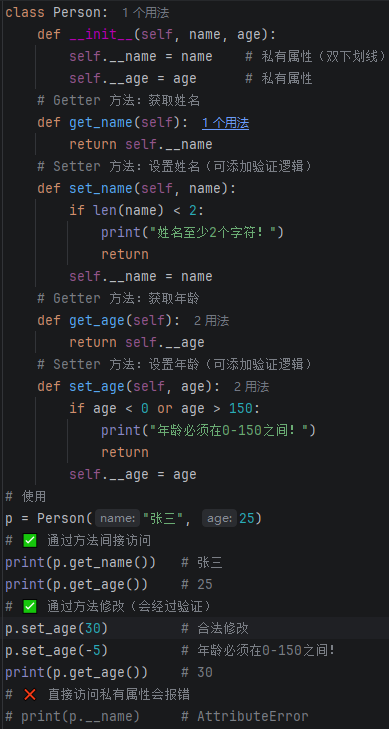This screenshot has width=389, height=729.
Task: Click the class name Person in the definition
Action: click(x=77, y=13)
